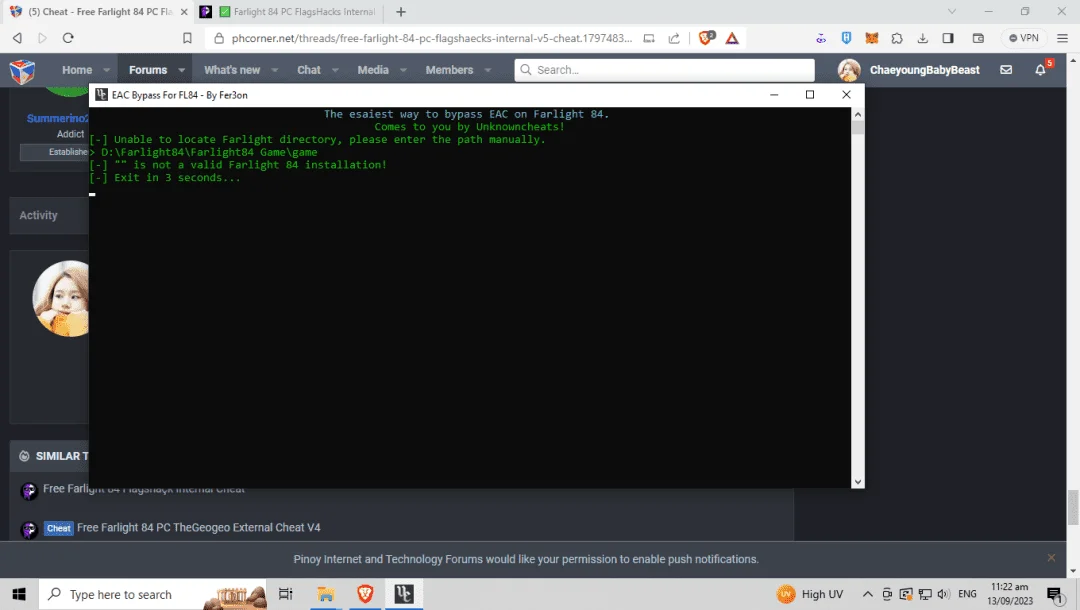Click the taskbar search box

coord(152,594)
